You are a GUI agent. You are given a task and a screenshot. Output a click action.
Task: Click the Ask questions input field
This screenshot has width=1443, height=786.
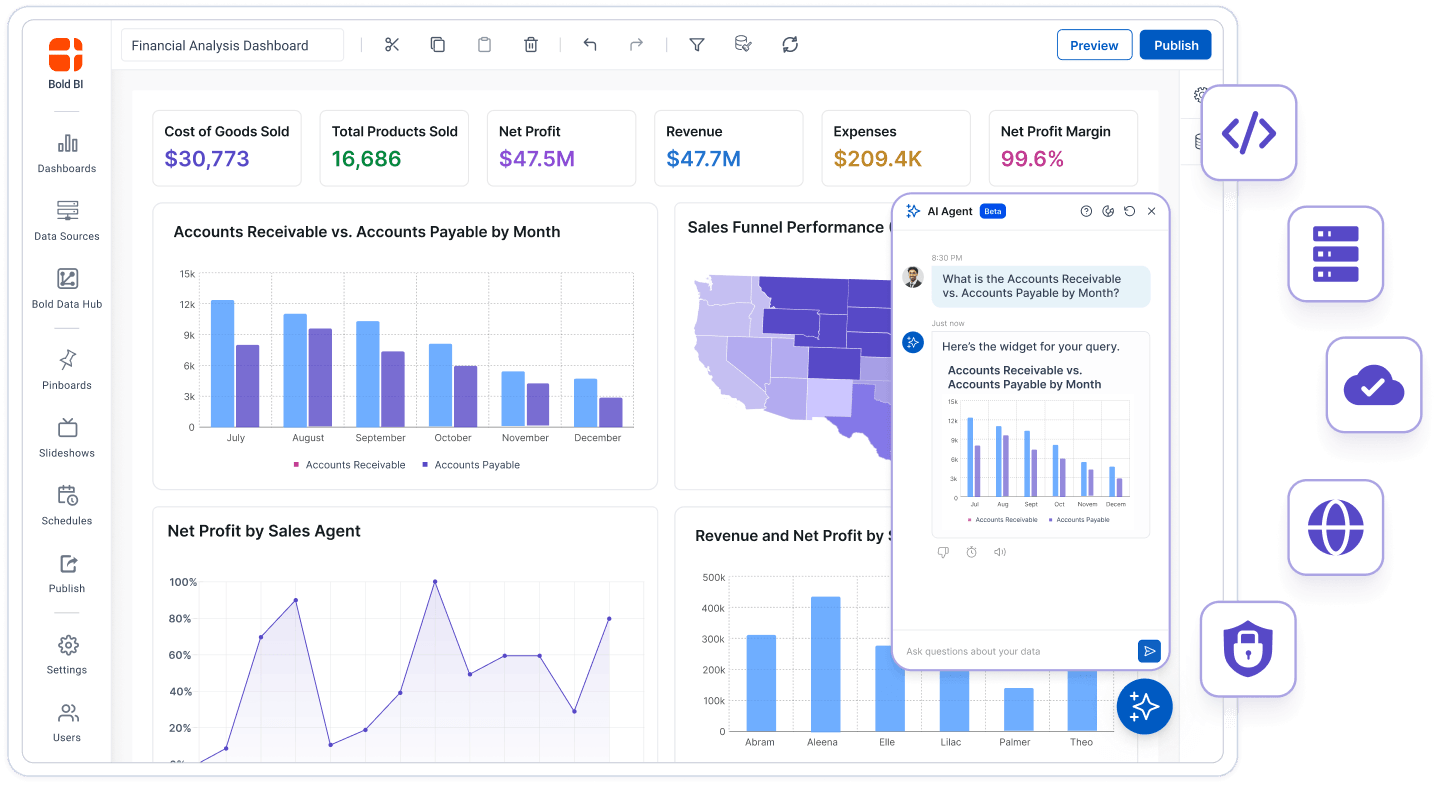1015,651
